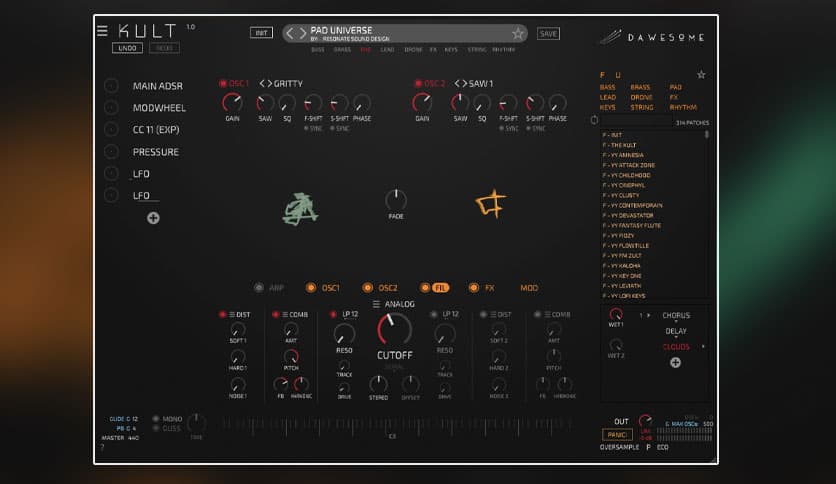Click the UNDO button
The image size is (836, 484).
(127, 48)
